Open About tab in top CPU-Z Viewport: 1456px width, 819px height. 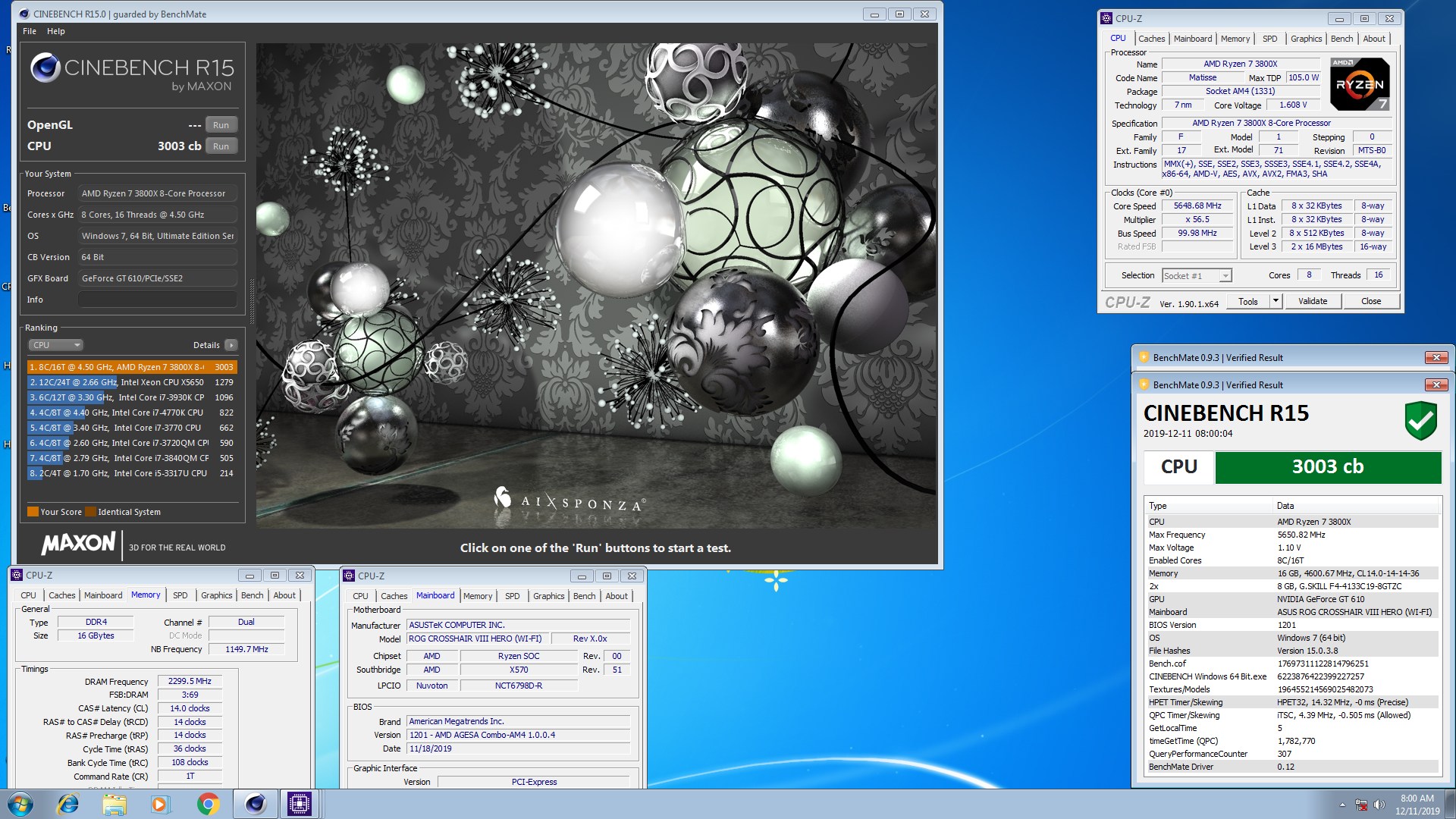click(x=1373, y=39)
